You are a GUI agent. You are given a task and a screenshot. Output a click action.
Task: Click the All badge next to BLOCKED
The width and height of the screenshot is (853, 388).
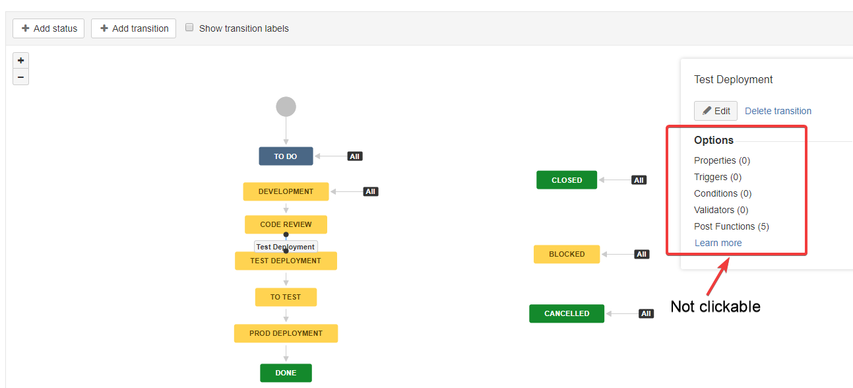[x=642, y=254]
